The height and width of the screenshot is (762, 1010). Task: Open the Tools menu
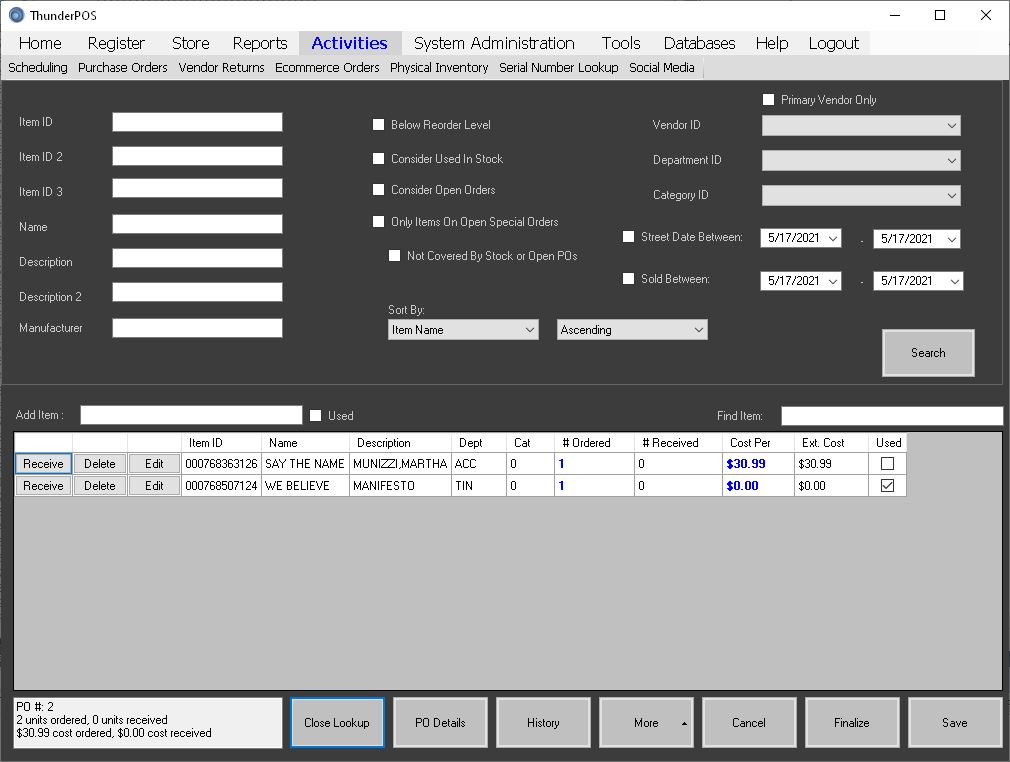[621, 43]
